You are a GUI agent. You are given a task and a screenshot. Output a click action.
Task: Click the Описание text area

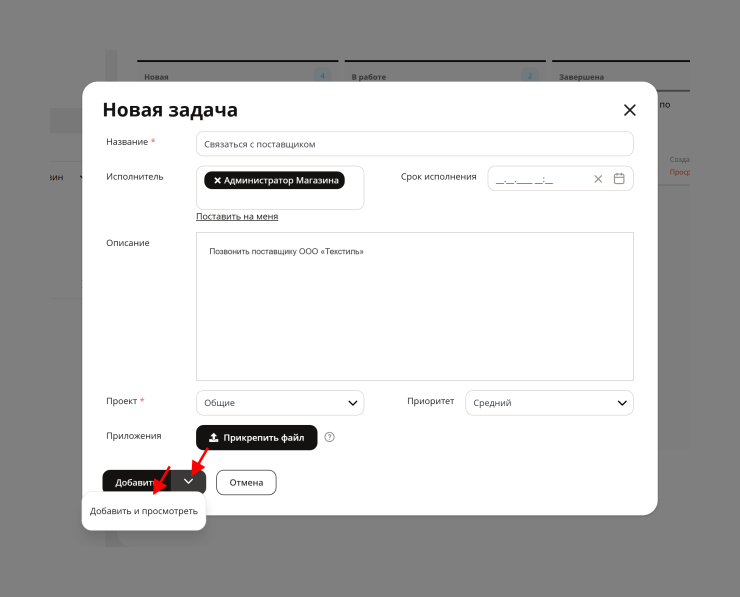[414, 306]
